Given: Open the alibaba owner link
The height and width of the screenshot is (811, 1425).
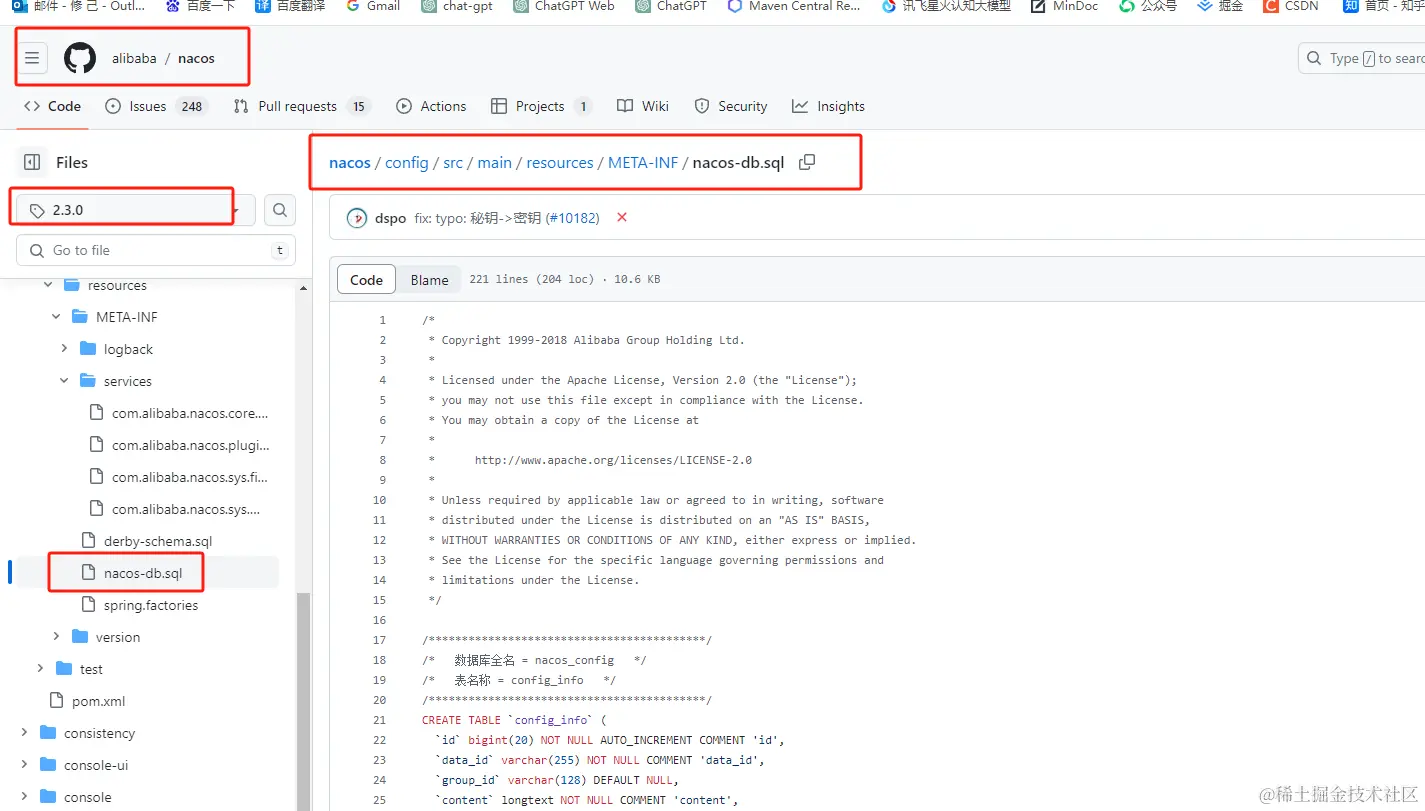Looking at the screenshot, I should 134,58.
